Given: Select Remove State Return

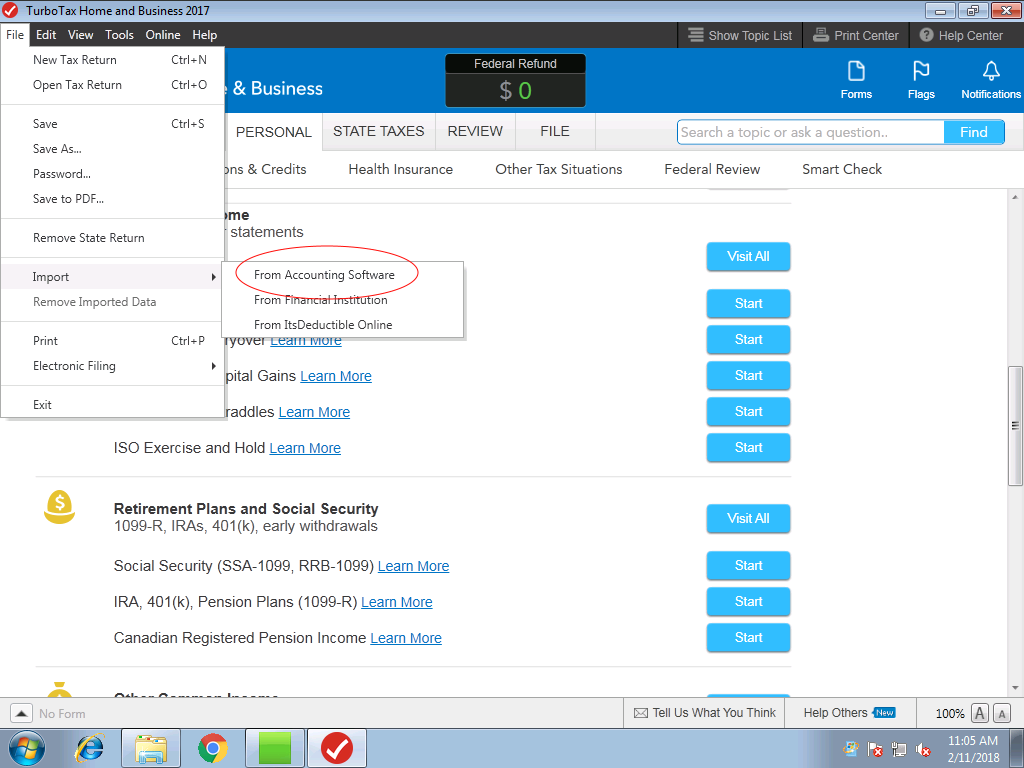Looking at the screenshot, I should pos(112,238).
